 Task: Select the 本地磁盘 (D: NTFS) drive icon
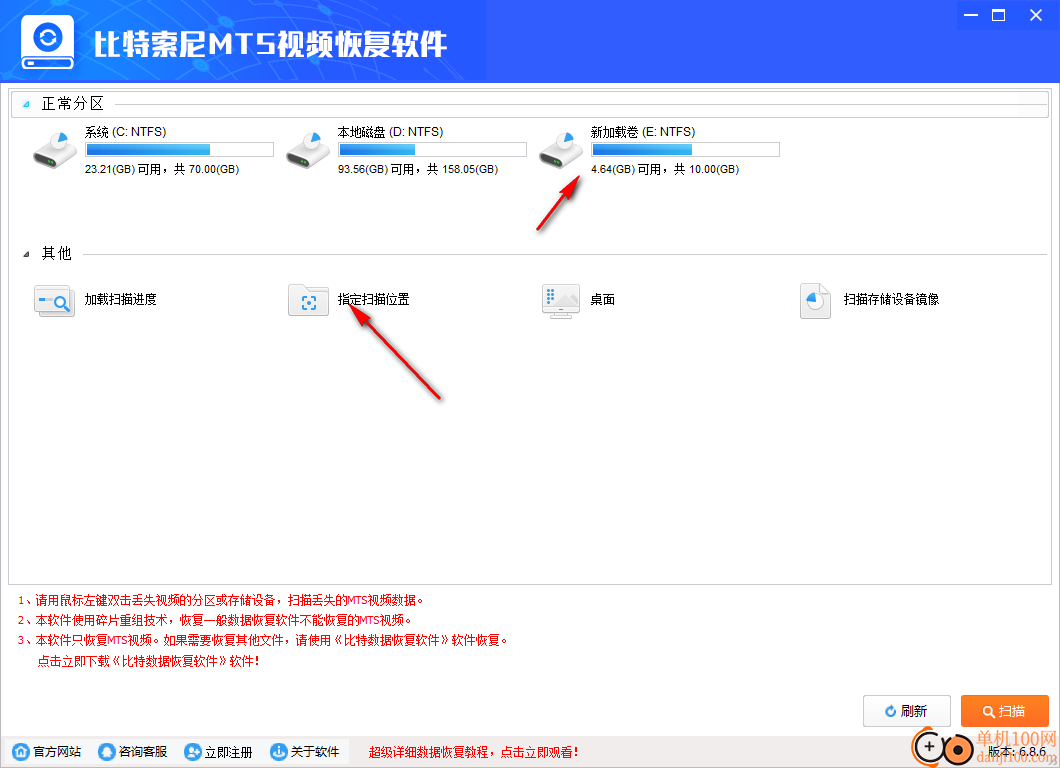pos(308,150)
